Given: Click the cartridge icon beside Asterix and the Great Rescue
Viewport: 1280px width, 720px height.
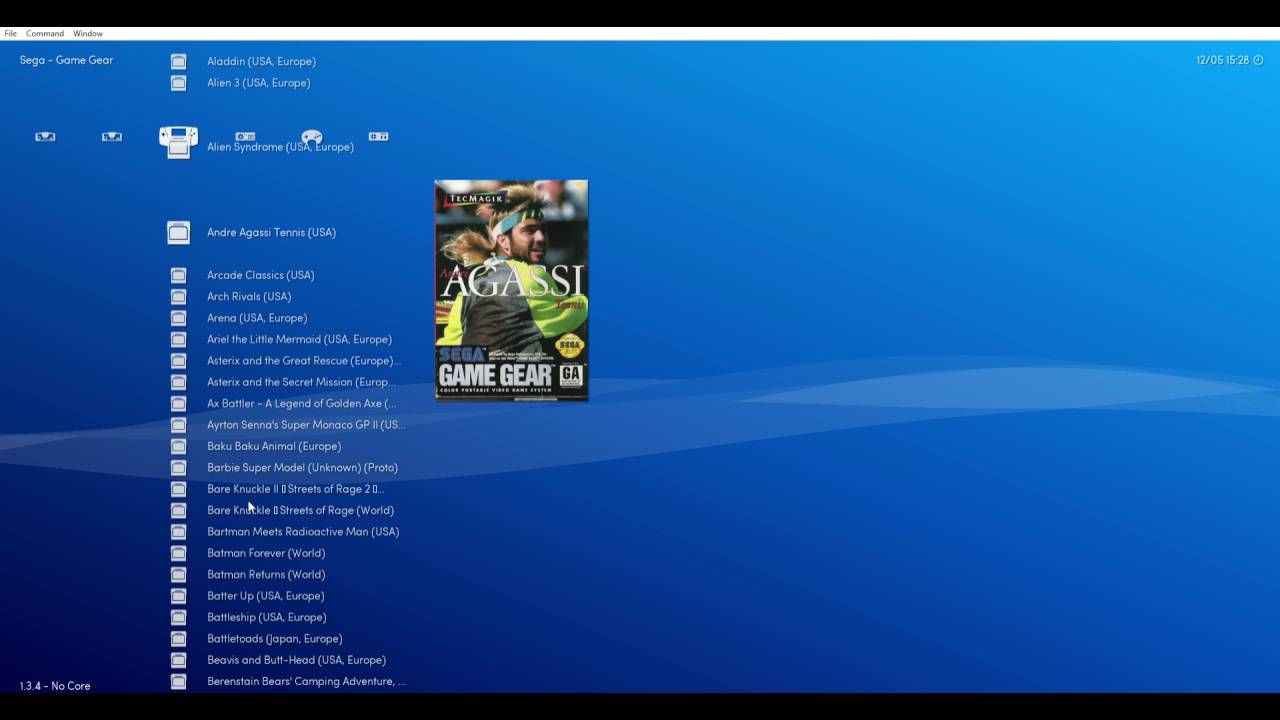Looking at the screenshot, I should click(x=178, y=360).
